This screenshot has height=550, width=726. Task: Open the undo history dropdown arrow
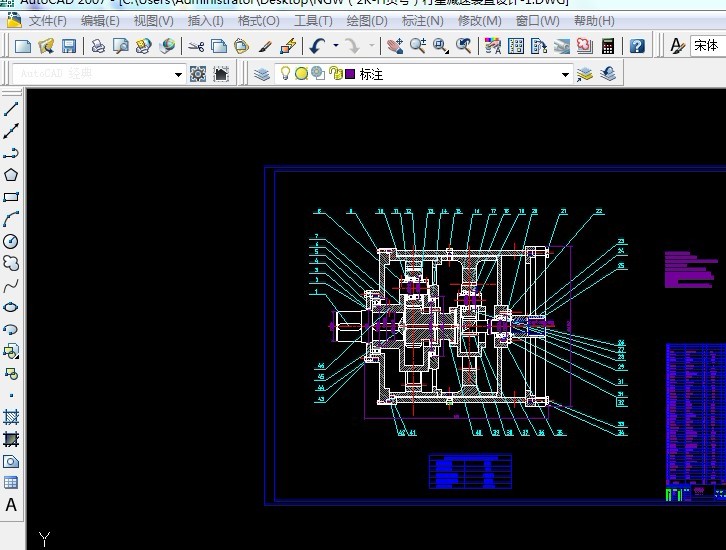[x=335, y=45]
